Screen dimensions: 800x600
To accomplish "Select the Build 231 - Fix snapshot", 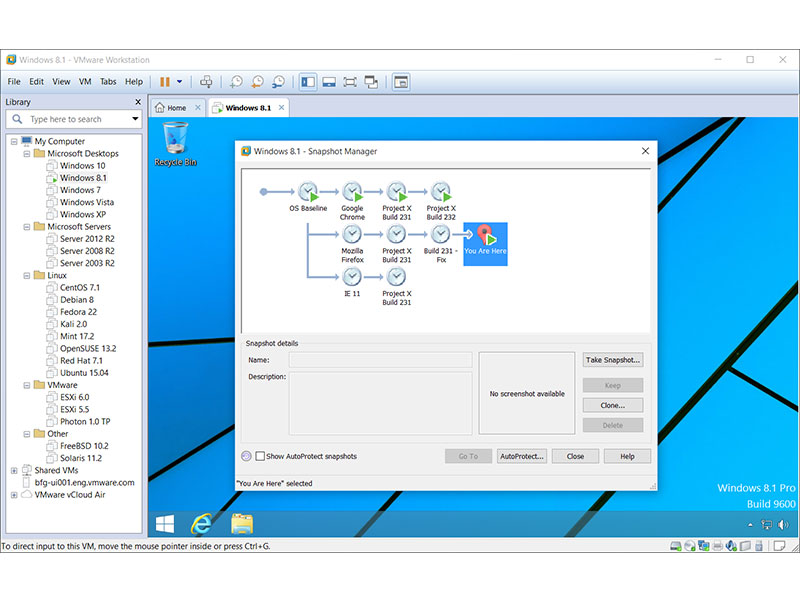I will tap(440, 234).
